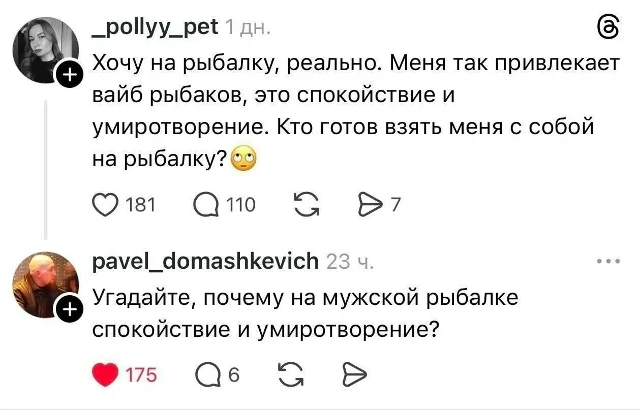Open _pollyy_pet profile from username
The image size is (640, 410).
point(155,27)
